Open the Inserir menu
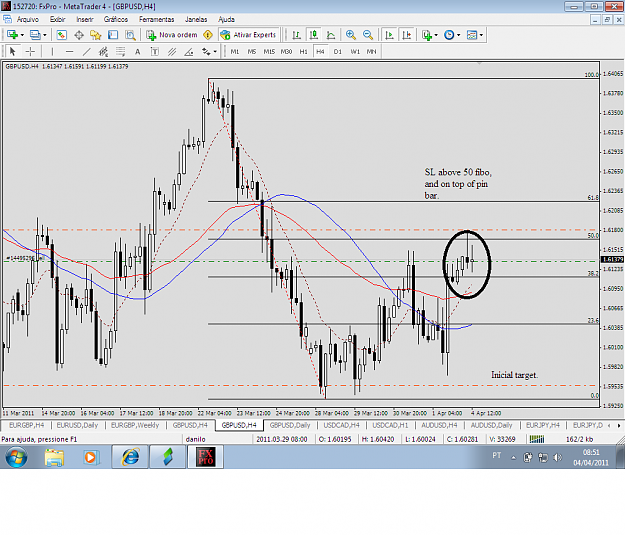 [x=85, y=19]
